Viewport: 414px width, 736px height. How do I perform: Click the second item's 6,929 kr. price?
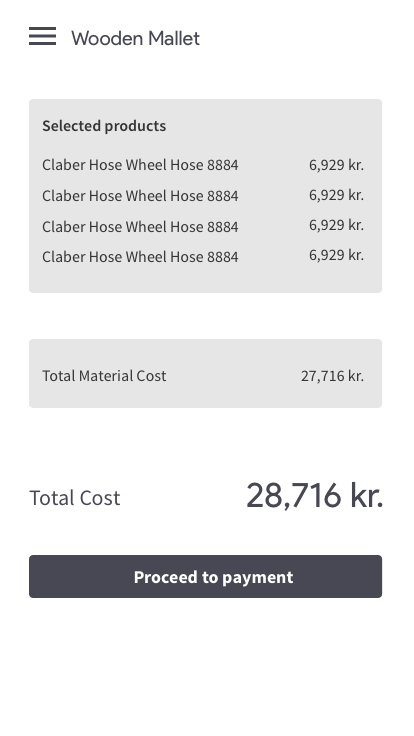(336, 195)
